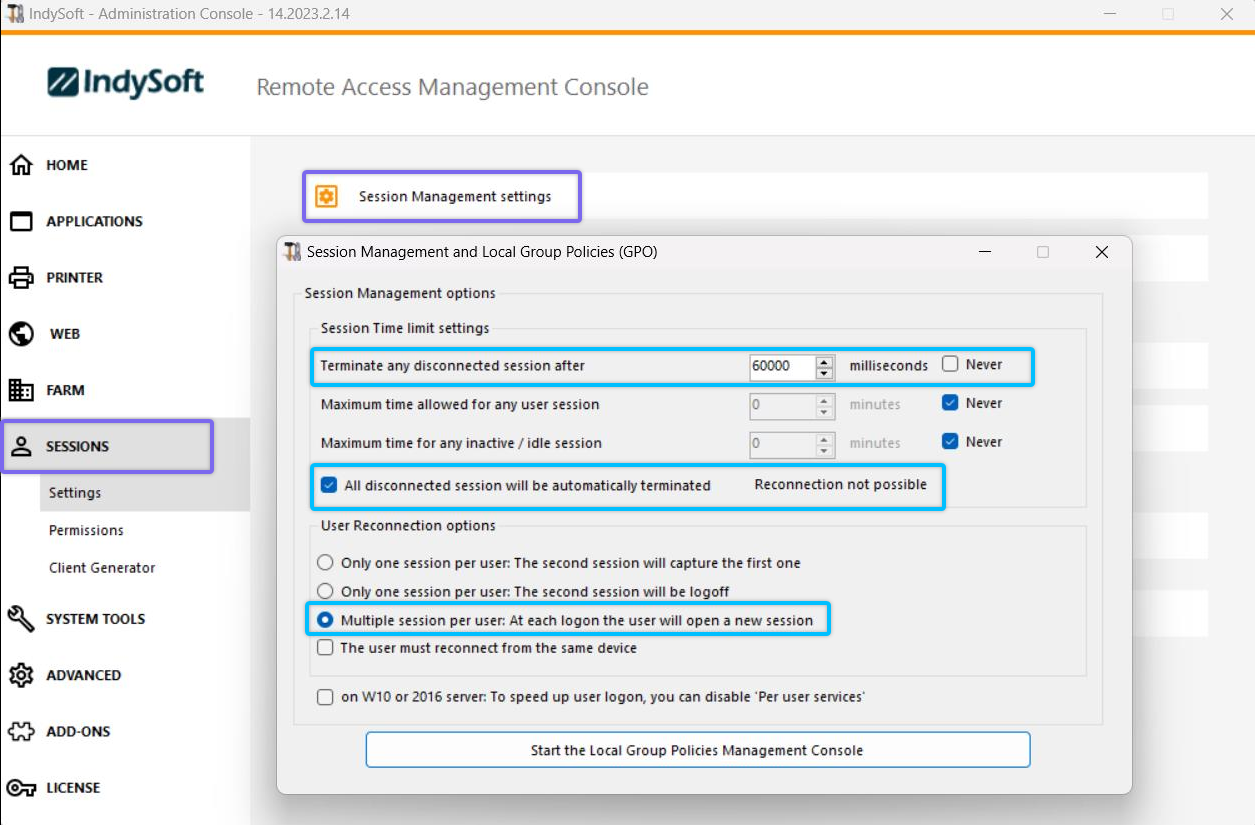Open Client Generator under Sessions
Viewport: 1255px width, 825px height.
pos(102,568)
